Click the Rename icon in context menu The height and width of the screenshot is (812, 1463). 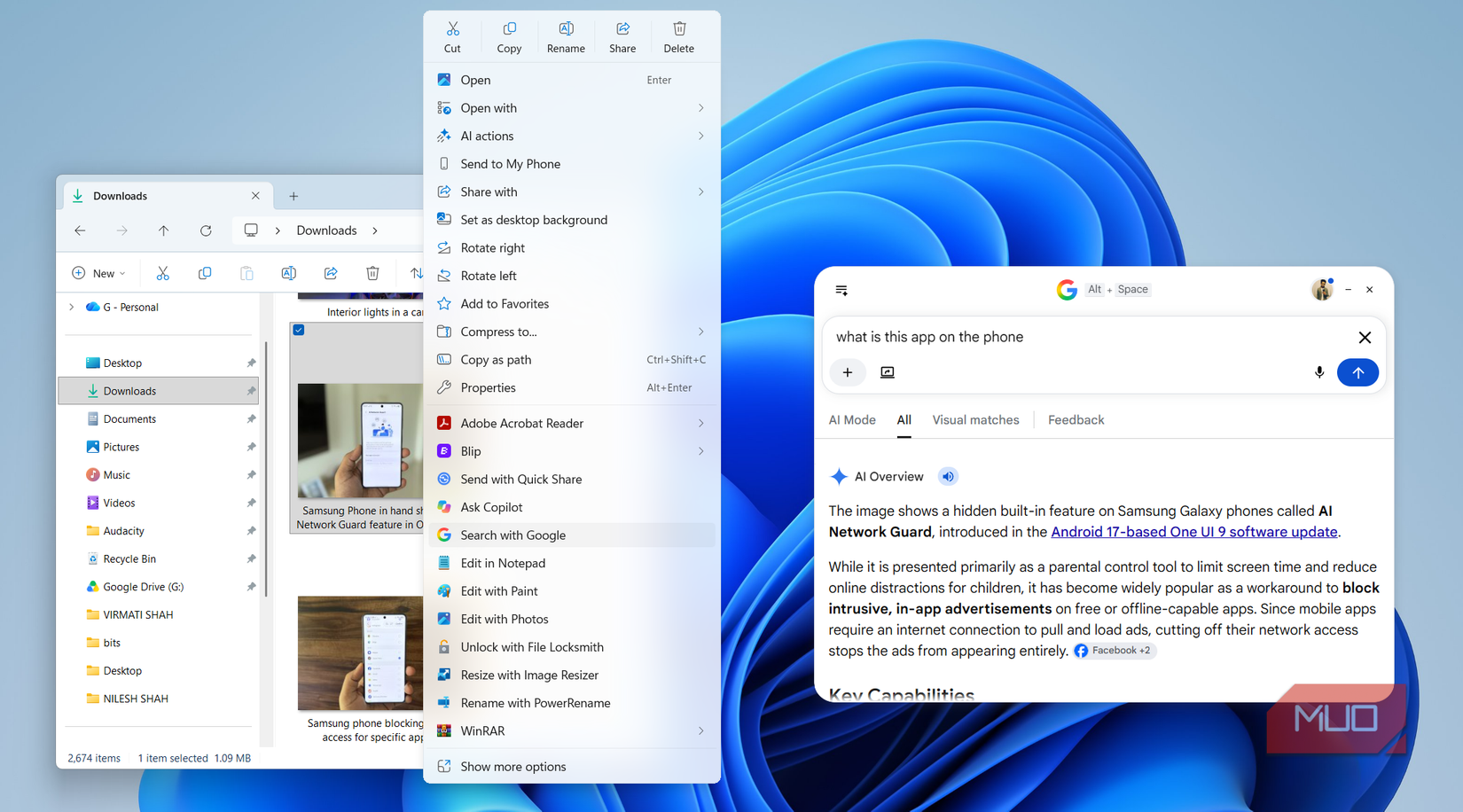pyautogui.click(x=566, y=29)
